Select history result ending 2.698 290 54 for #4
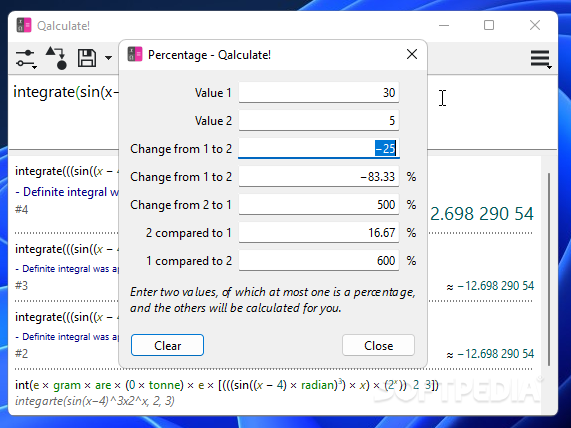The height and width of the screenshot is (428, 571). pyautogui.click(x=481, y=214)
